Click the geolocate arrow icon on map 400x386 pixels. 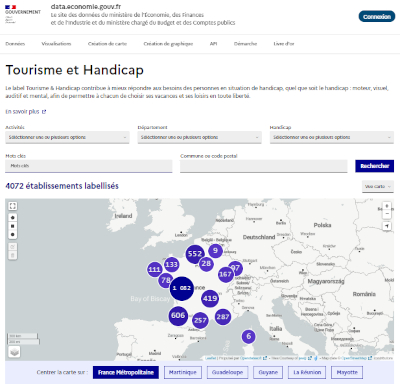click(387, 226)
